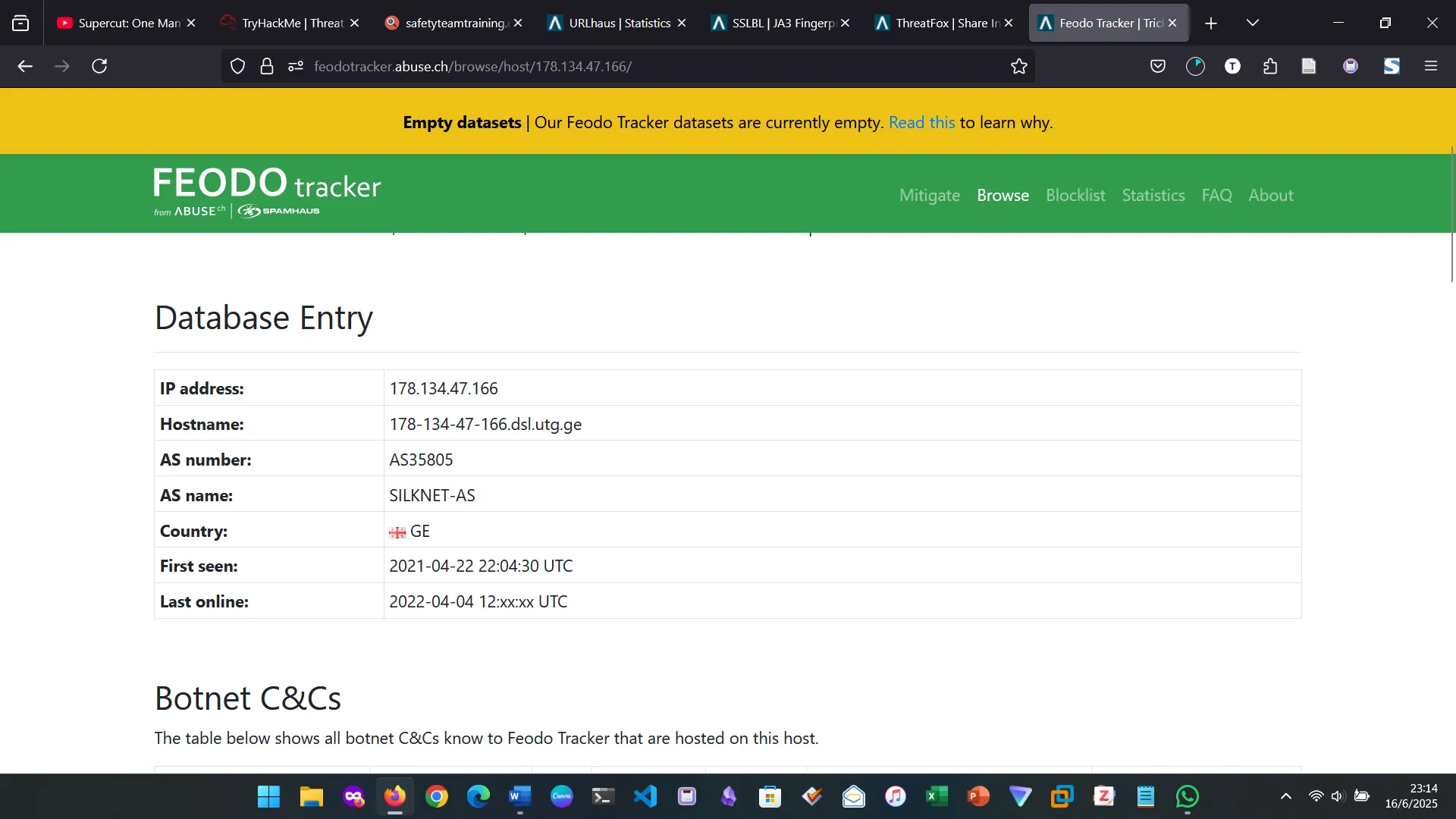Click the padlock site security icon
This screenshot has width=1456, height=819.
pyautogui.click(x=266, y=67)
